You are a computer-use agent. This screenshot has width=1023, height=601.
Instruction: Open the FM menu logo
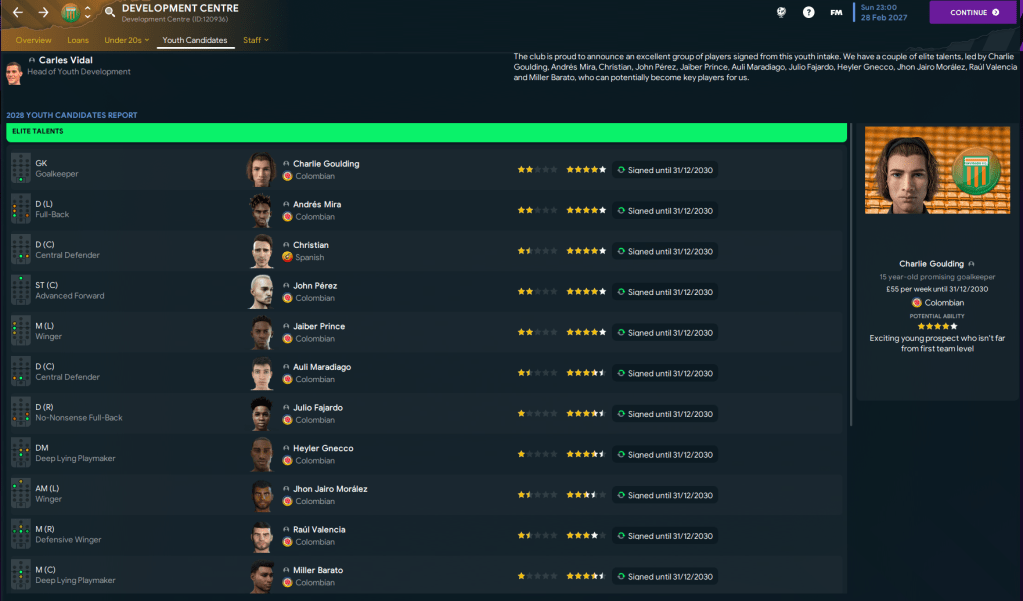click(836, 12)
